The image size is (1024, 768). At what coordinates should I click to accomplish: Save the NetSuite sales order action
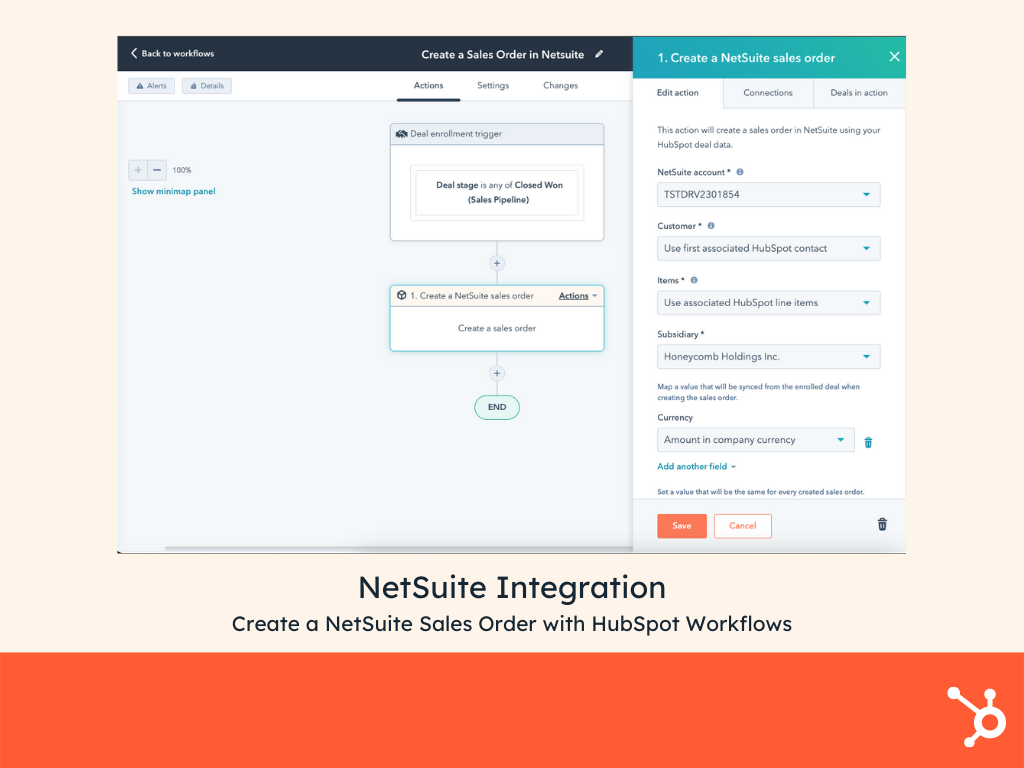click(x=682, y=526)
